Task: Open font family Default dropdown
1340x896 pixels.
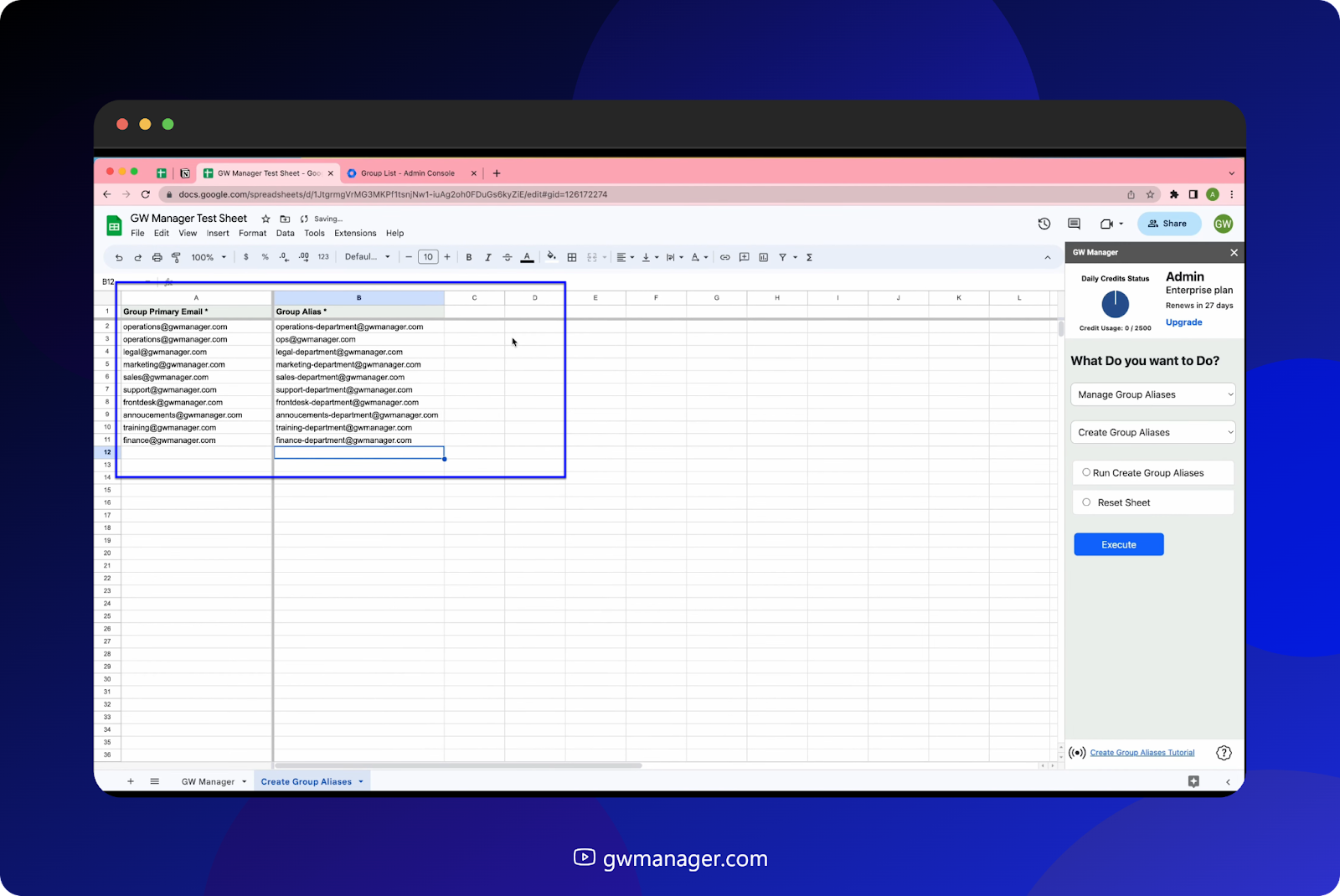Action: click(367, 257)
